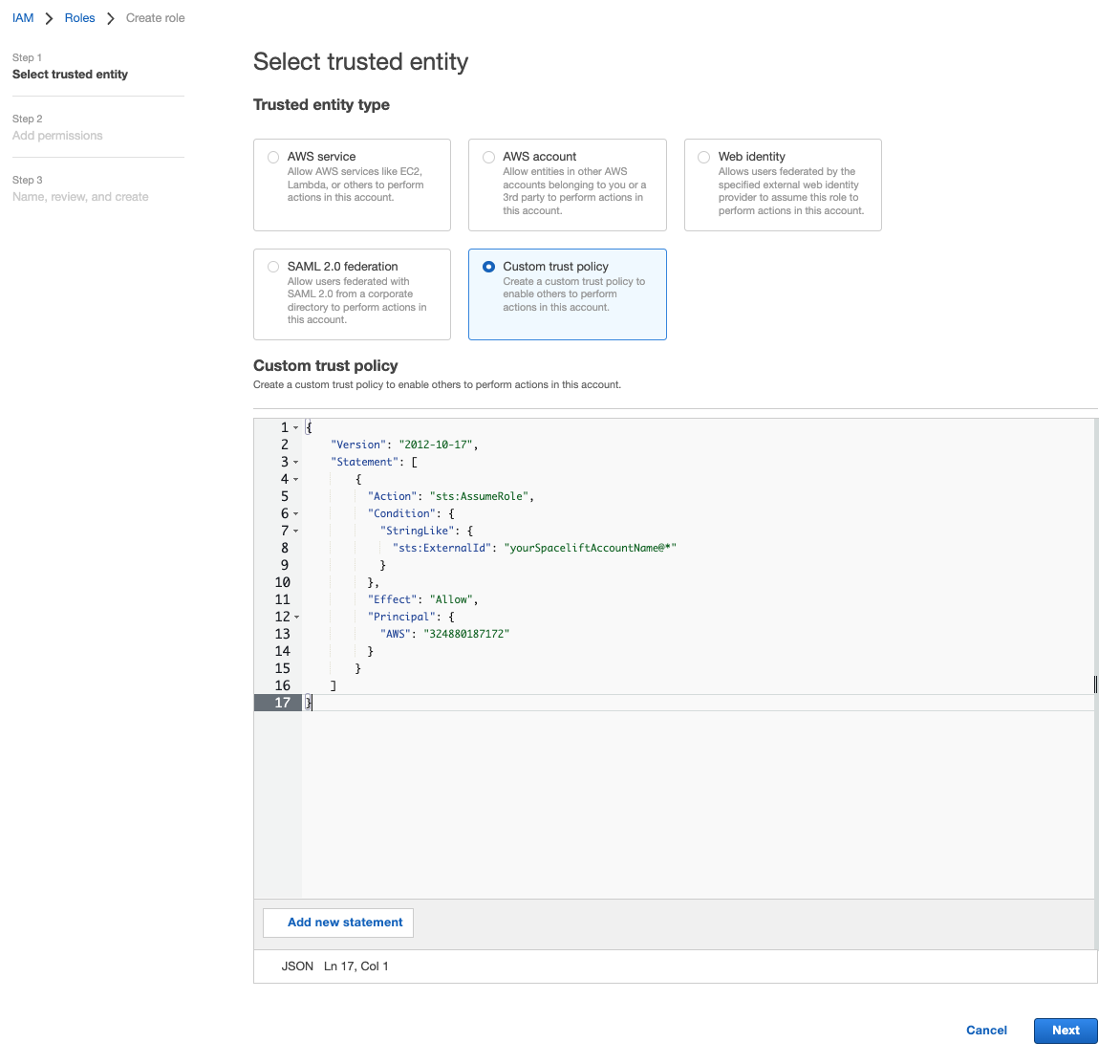Collapse the Principal block fold on line 12
The height and width of the screenshot is (1064, 1120).
pos(295,617)
